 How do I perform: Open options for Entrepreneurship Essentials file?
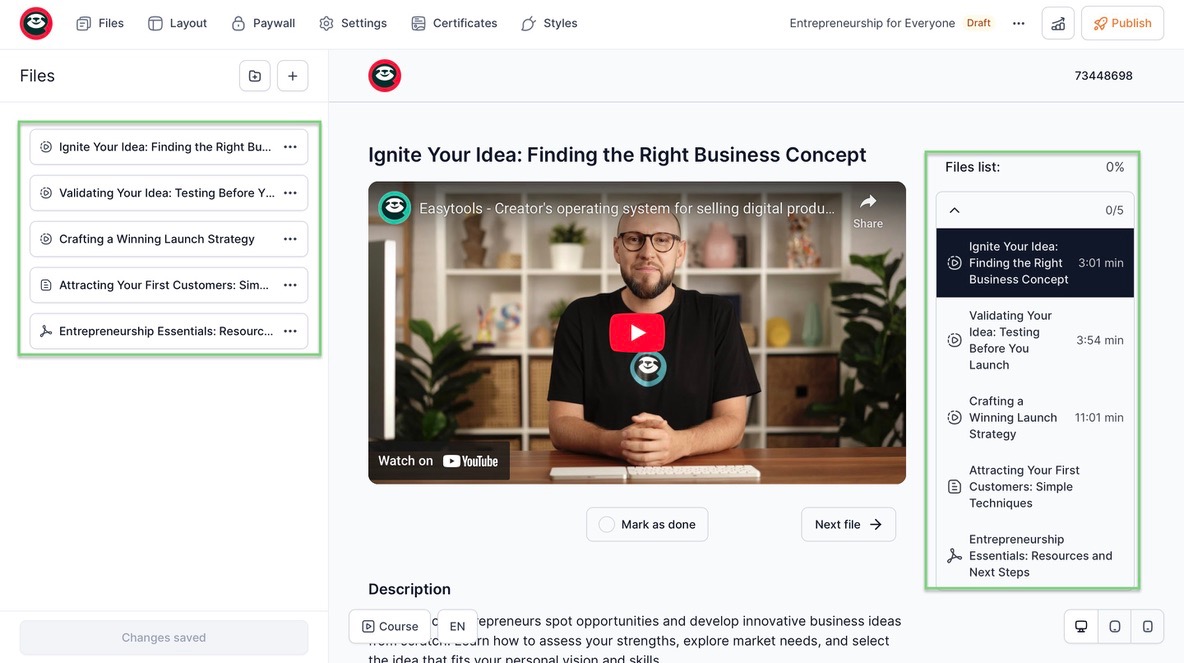(290, 331)
